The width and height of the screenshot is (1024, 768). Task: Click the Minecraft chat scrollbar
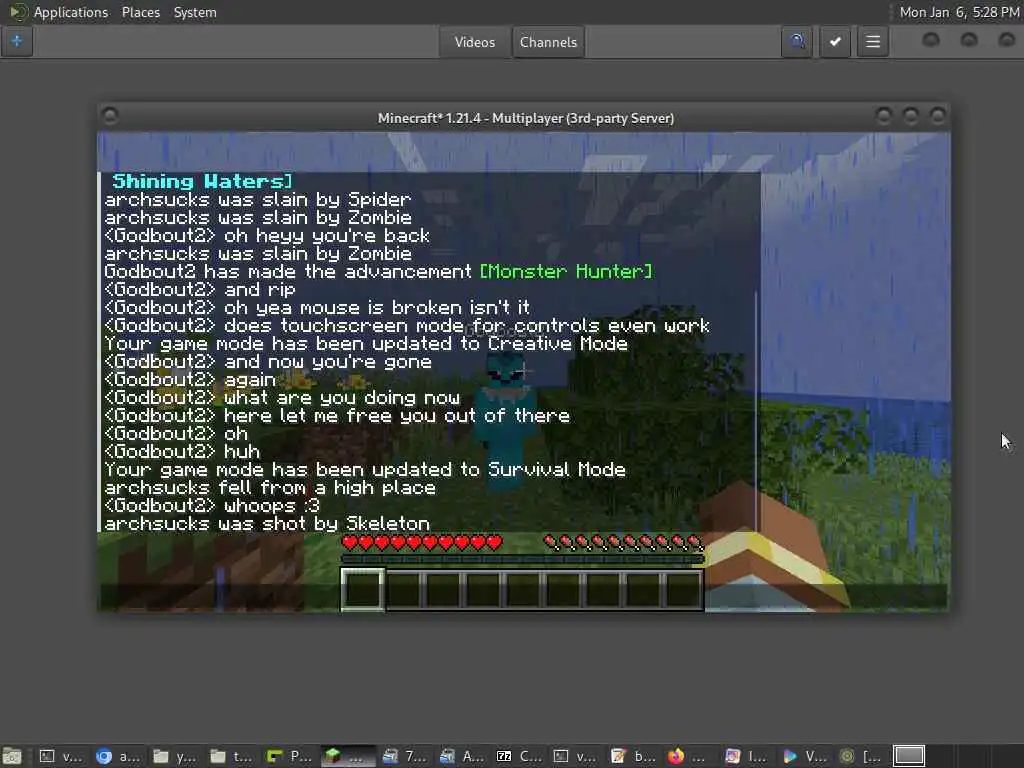point(756,411)
